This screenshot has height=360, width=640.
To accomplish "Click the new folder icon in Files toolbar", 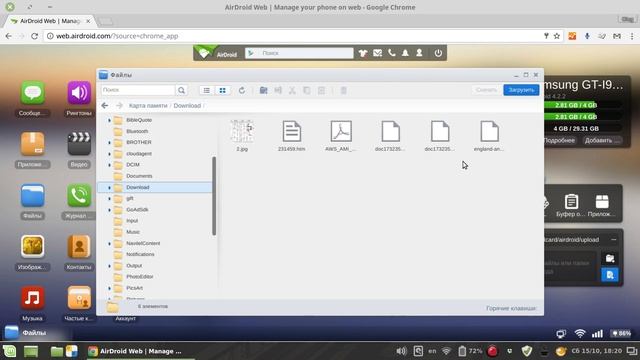I will [264, 90].
